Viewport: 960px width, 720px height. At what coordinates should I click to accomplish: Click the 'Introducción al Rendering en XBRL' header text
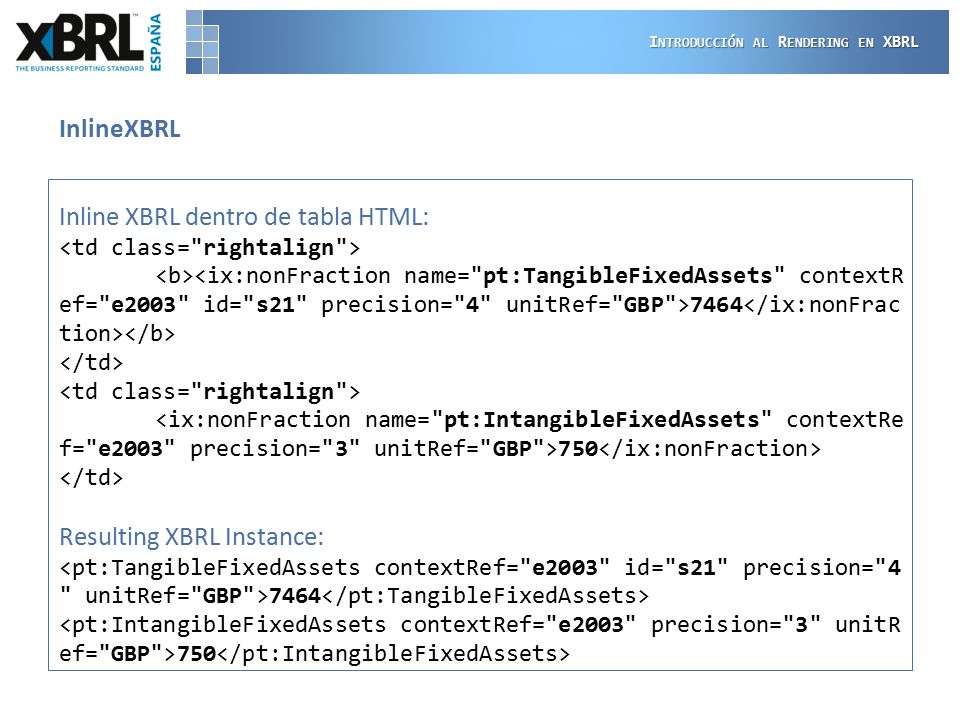click(x=783, y=42)
